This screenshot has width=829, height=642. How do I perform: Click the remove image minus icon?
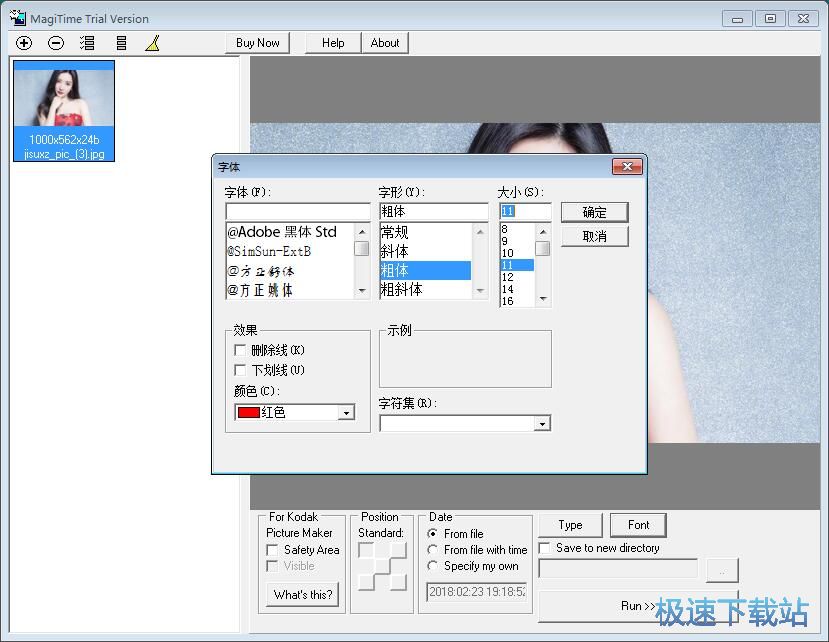tap(56, 43)
